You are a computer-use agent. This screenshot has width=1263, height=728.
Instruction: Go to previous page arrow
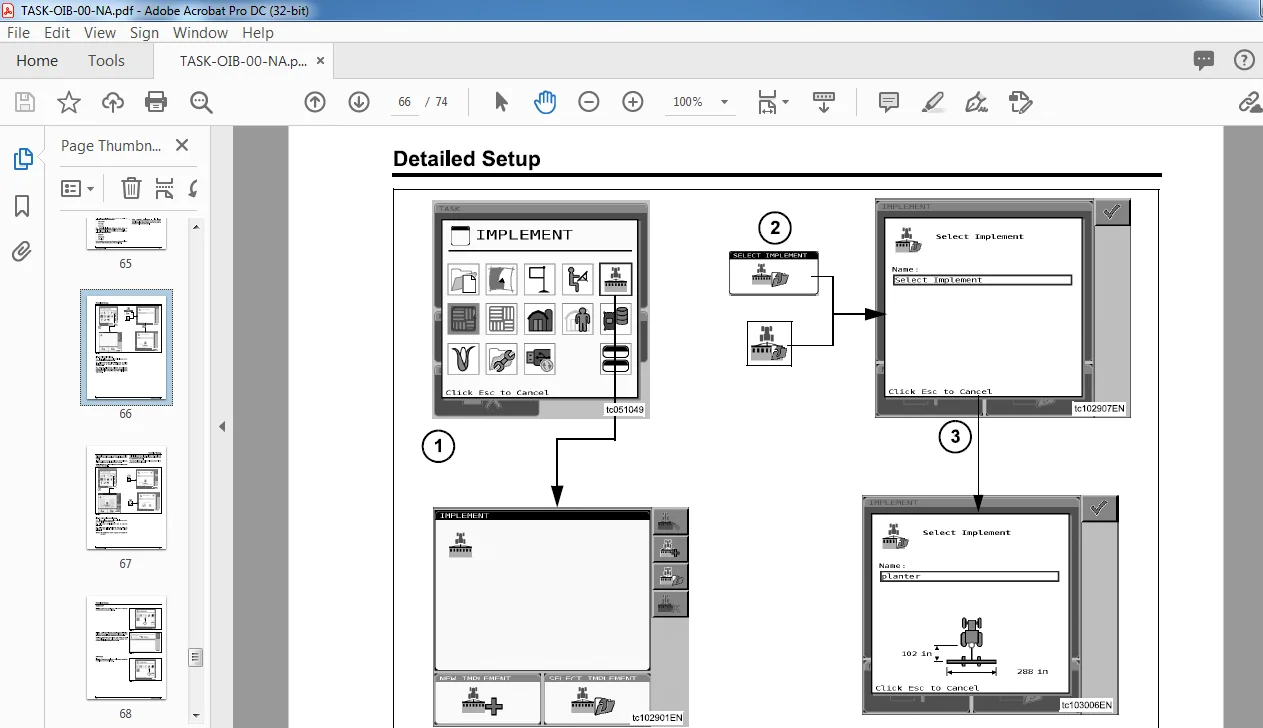[315, 102]
